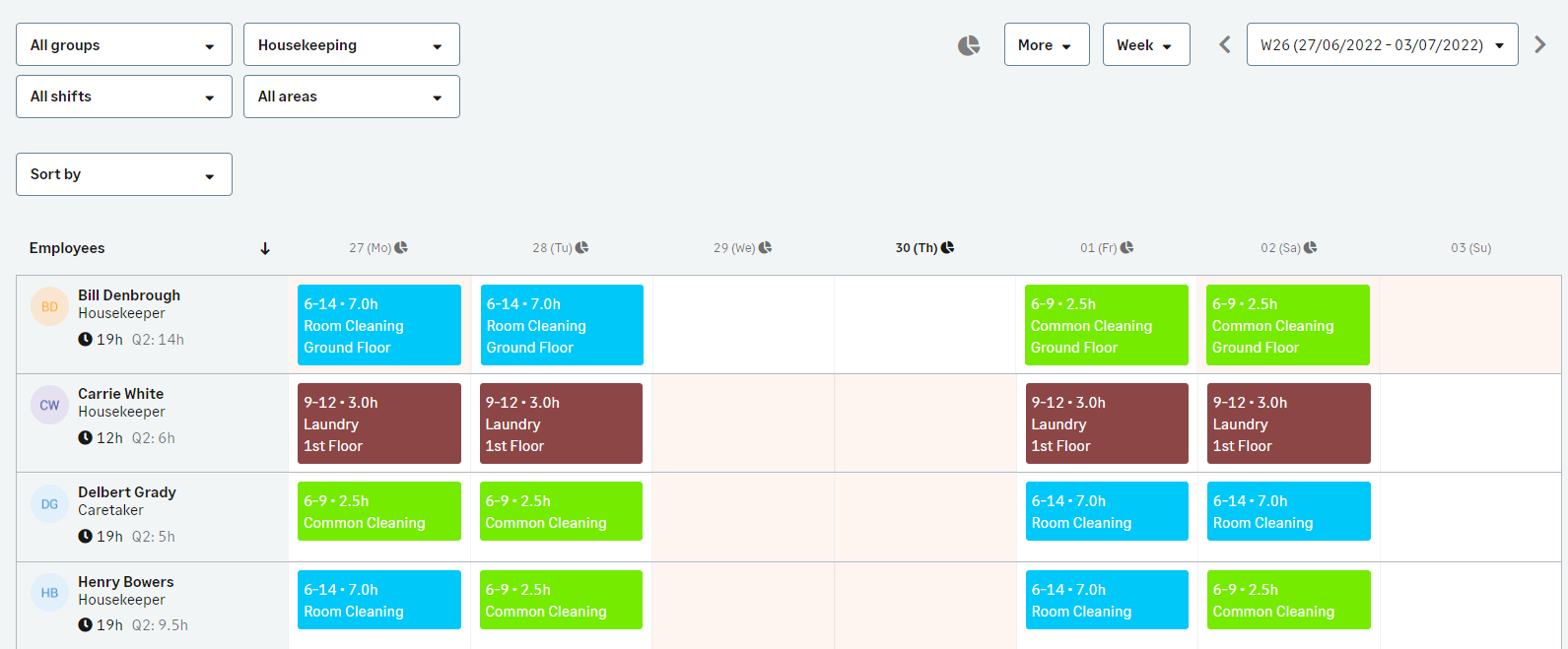Screen dimensions: 1568x649
Task: Select the 27 (Mo) day header
Action: pyautogui.click(x=370, y=248)
